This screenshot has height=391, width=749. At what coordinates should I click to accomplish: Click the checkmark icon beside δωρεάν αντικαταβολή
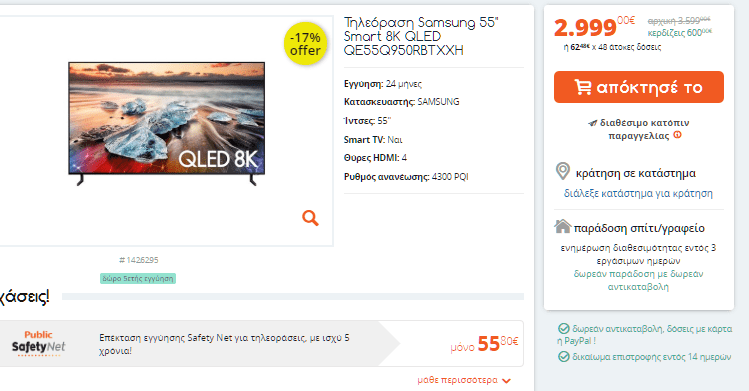(564, 328)
